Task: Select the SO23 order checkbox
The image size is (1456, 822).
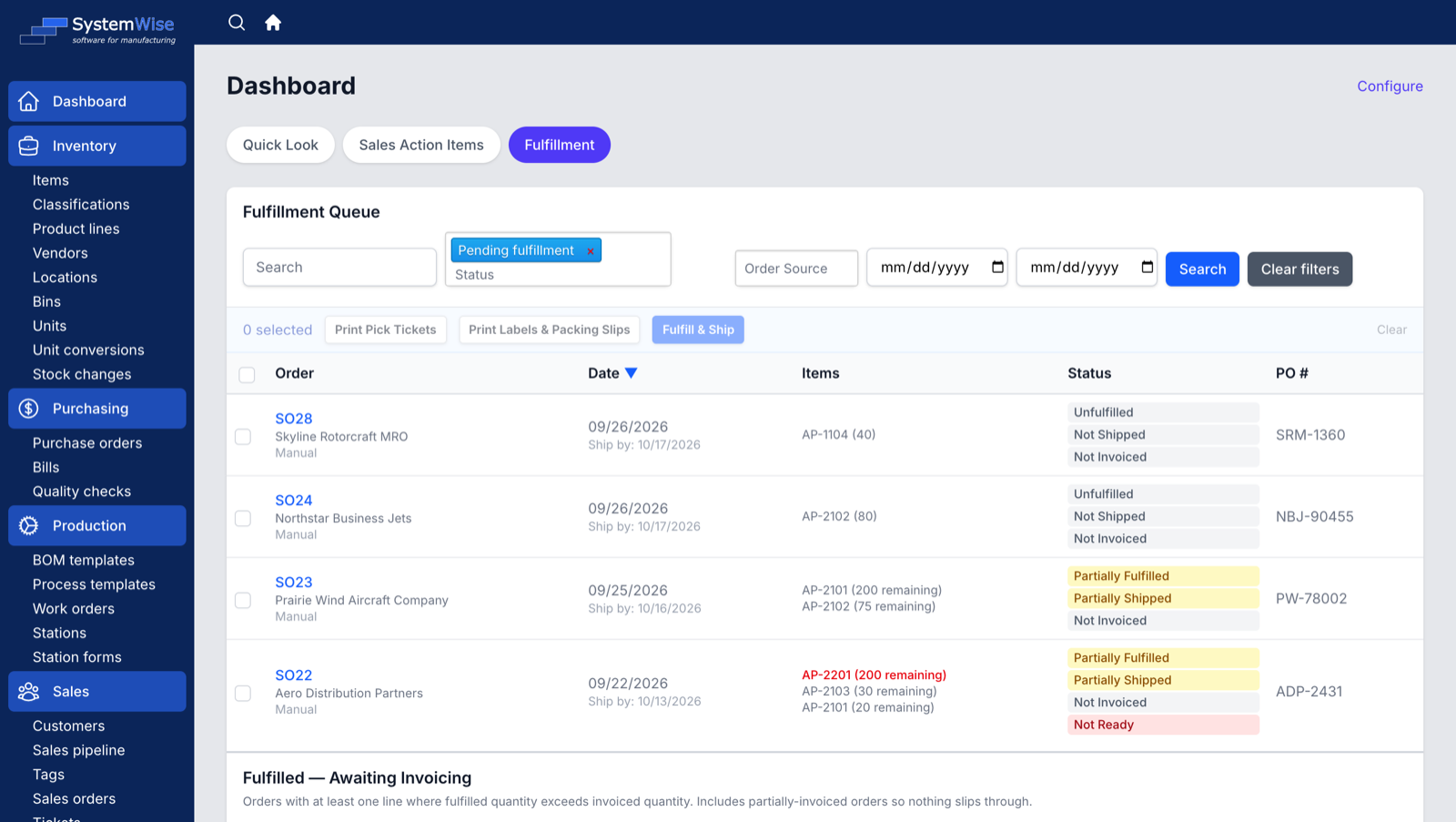Action: (x=243, y=601)
